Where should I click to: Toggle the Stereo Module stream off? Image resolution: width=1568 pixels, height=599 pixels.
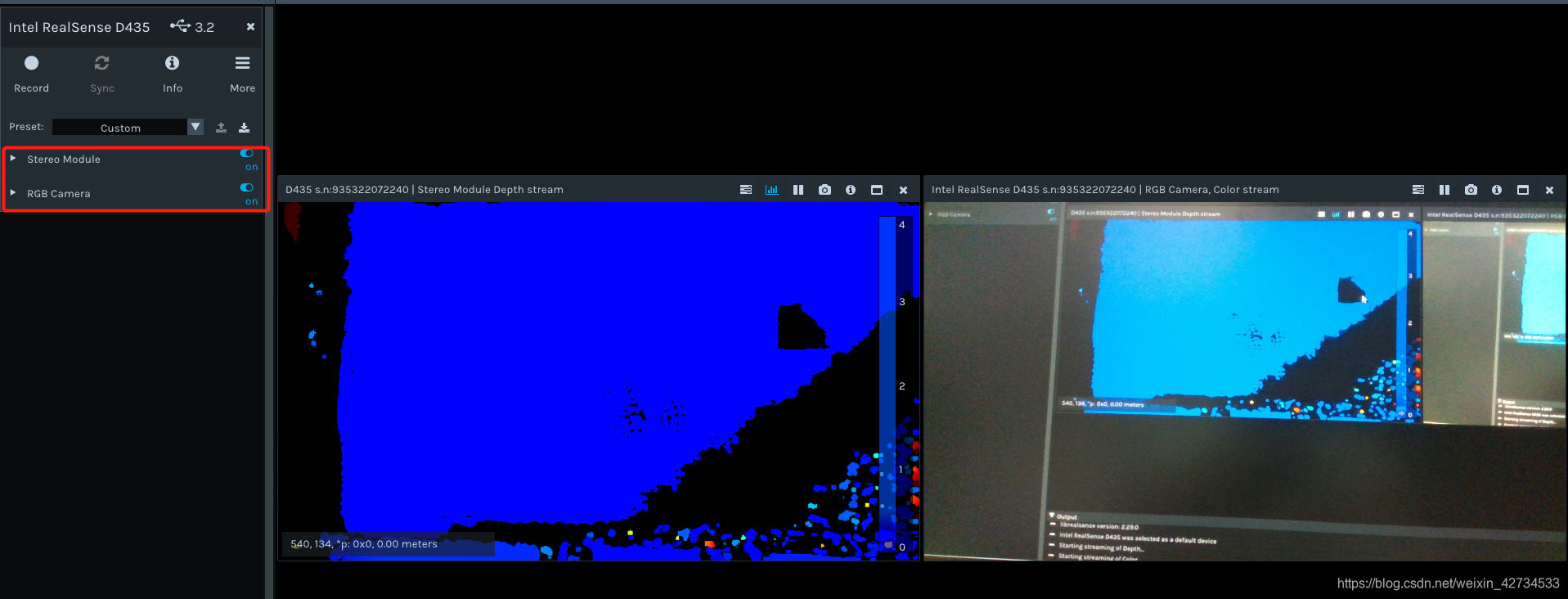pyautogui.click(x=247, y=153)
